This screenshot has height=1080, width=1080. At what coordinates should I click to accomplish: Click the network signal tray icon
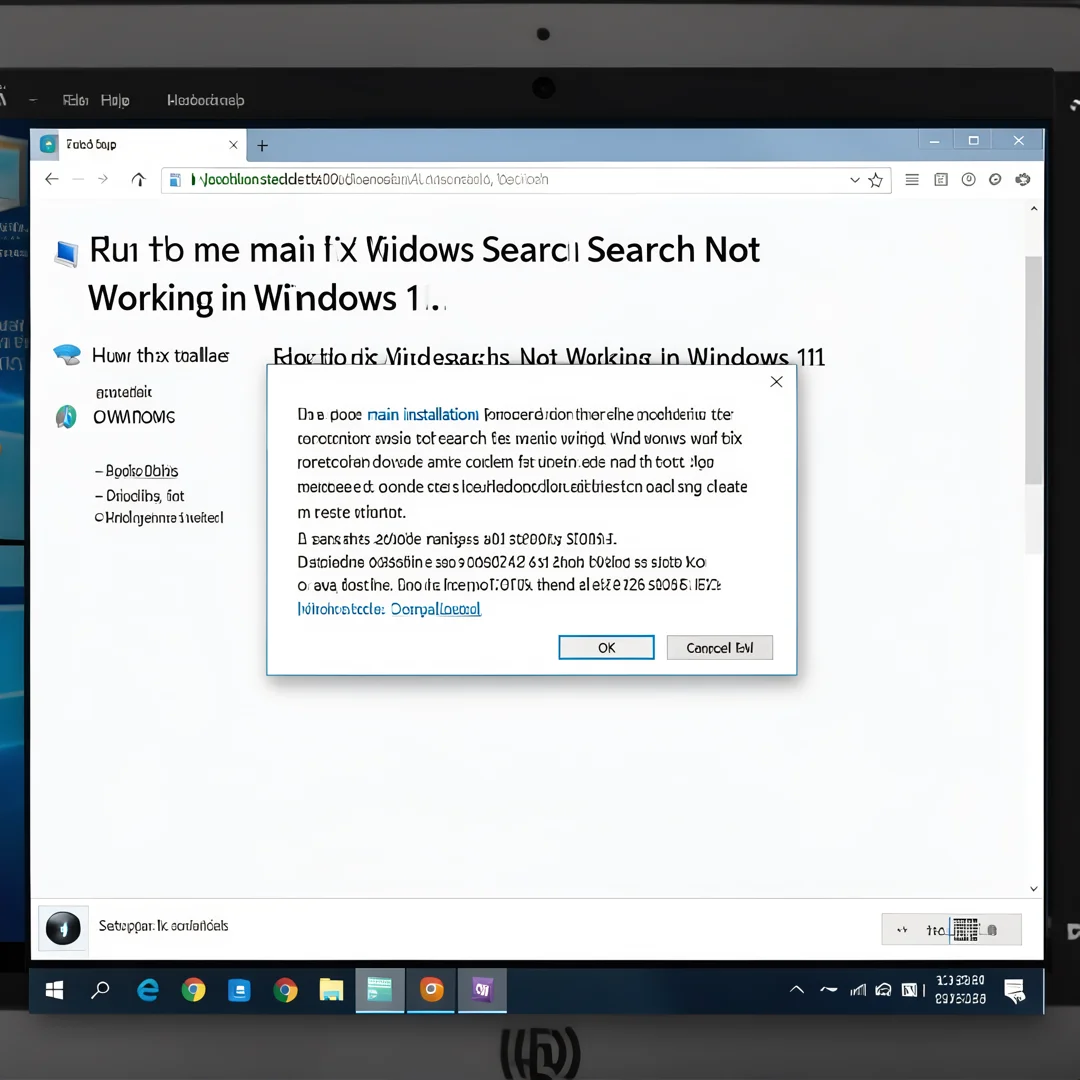(858, 990)
